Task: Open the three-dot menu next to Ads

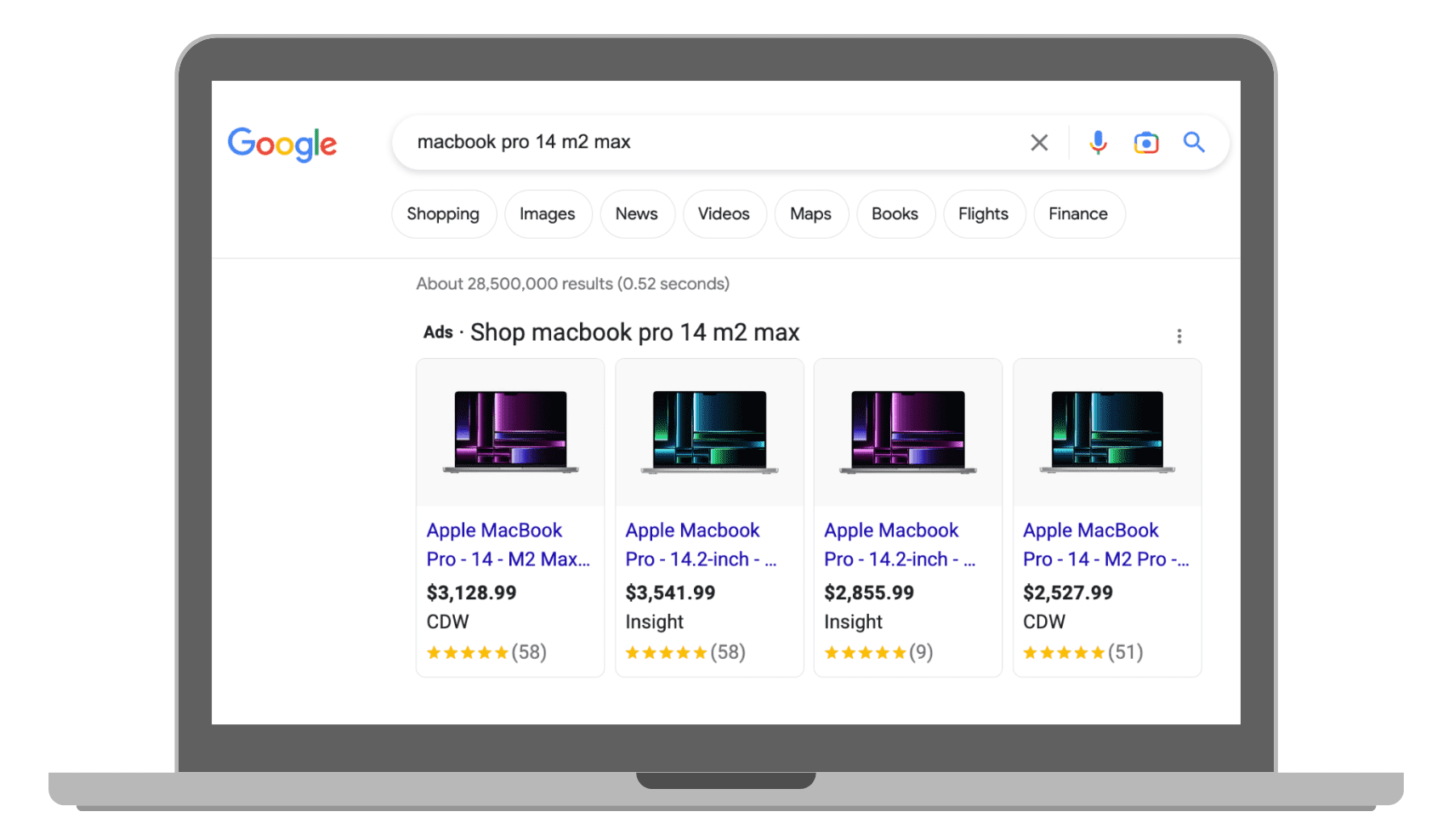Action: coord(1179,335)
